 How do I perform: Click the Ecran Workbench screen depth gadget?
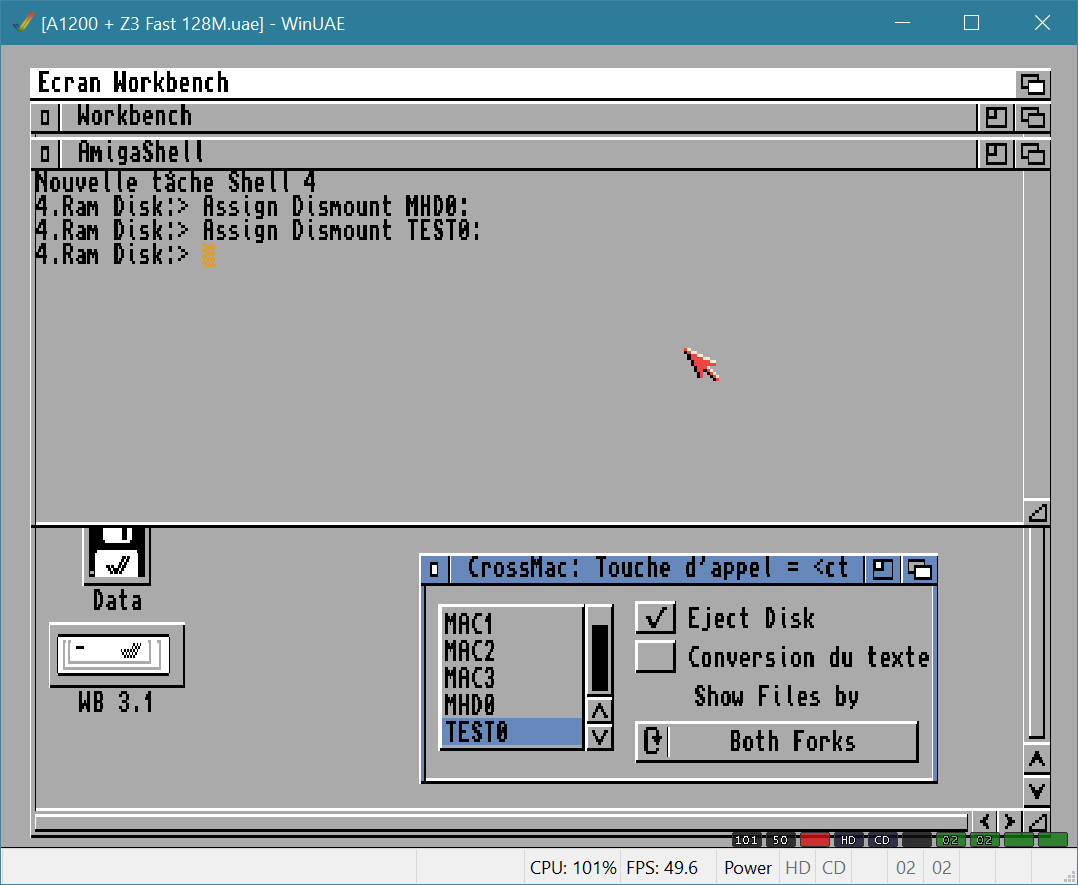point(1033,84)
